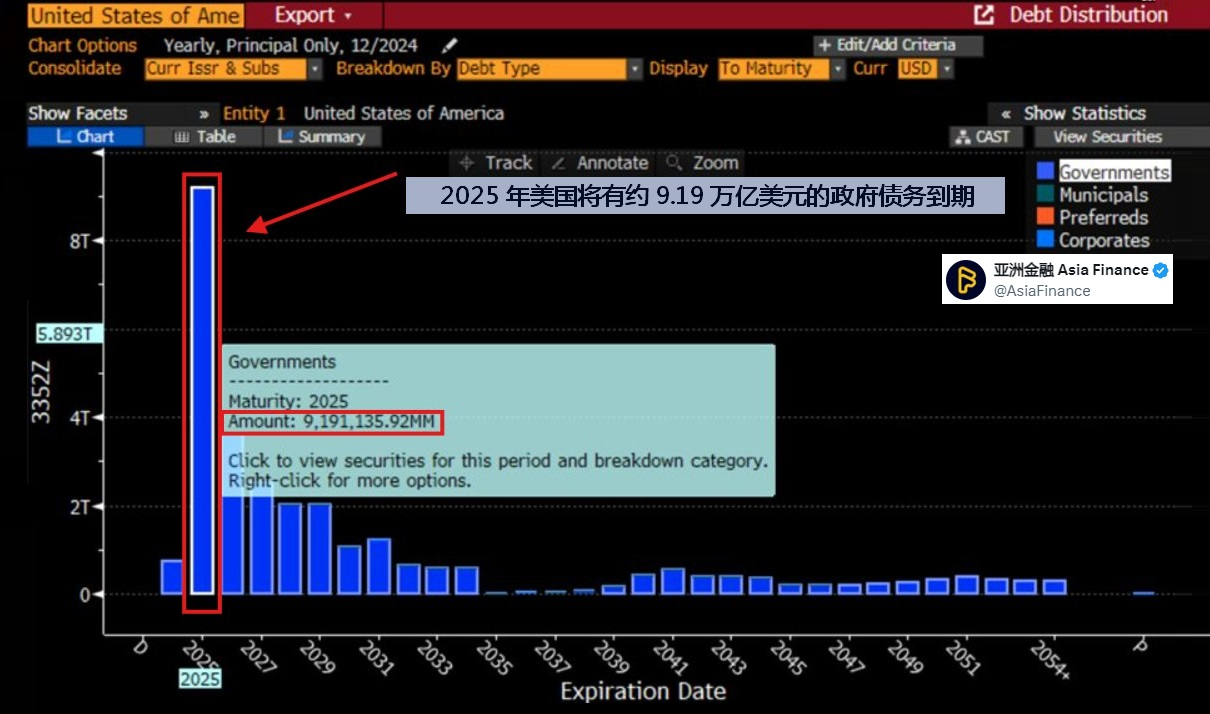1210x714 pixels.
Task: Select Preferreds legend label
Action: (x=1103, y=217)
